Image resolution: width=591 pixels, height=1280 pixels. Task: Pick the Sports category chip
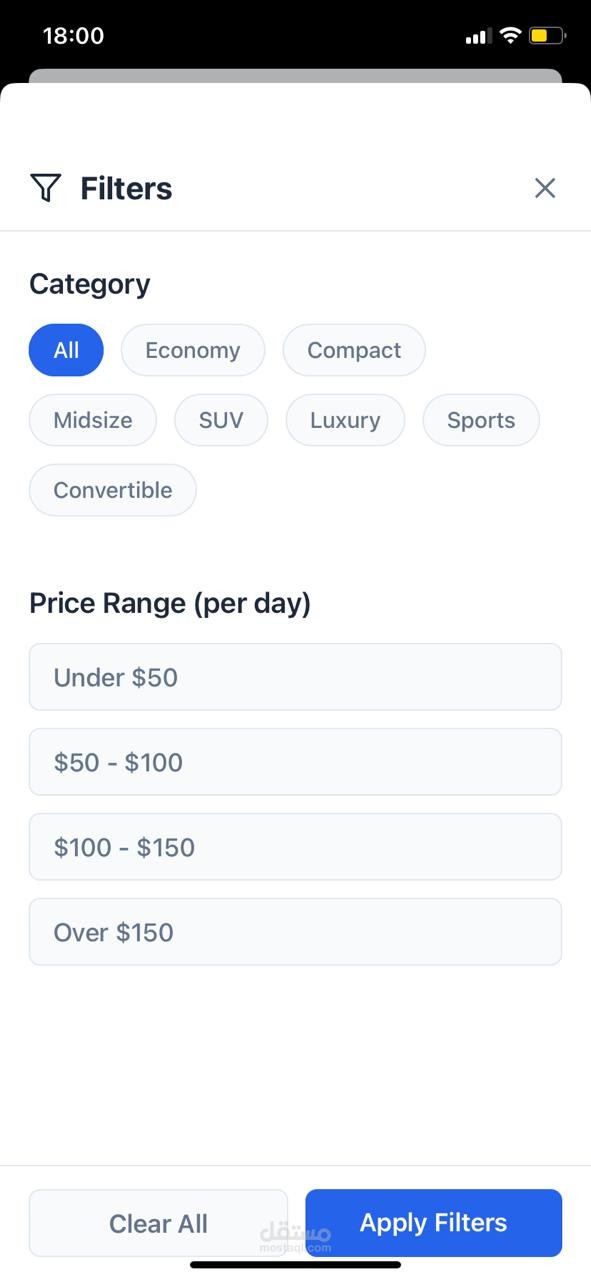coord(481,420)
